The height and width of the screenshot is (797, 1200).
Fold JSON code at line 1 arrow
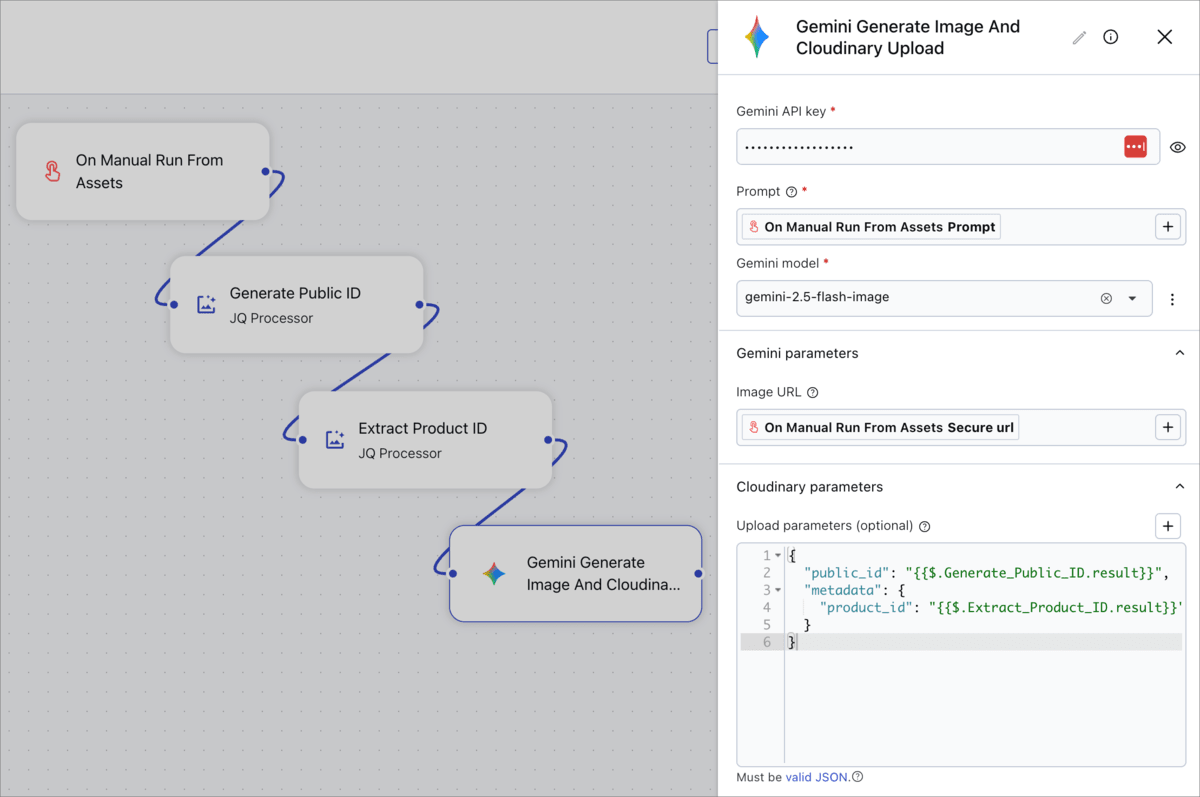pyautogui.click(x=778, y=555)
